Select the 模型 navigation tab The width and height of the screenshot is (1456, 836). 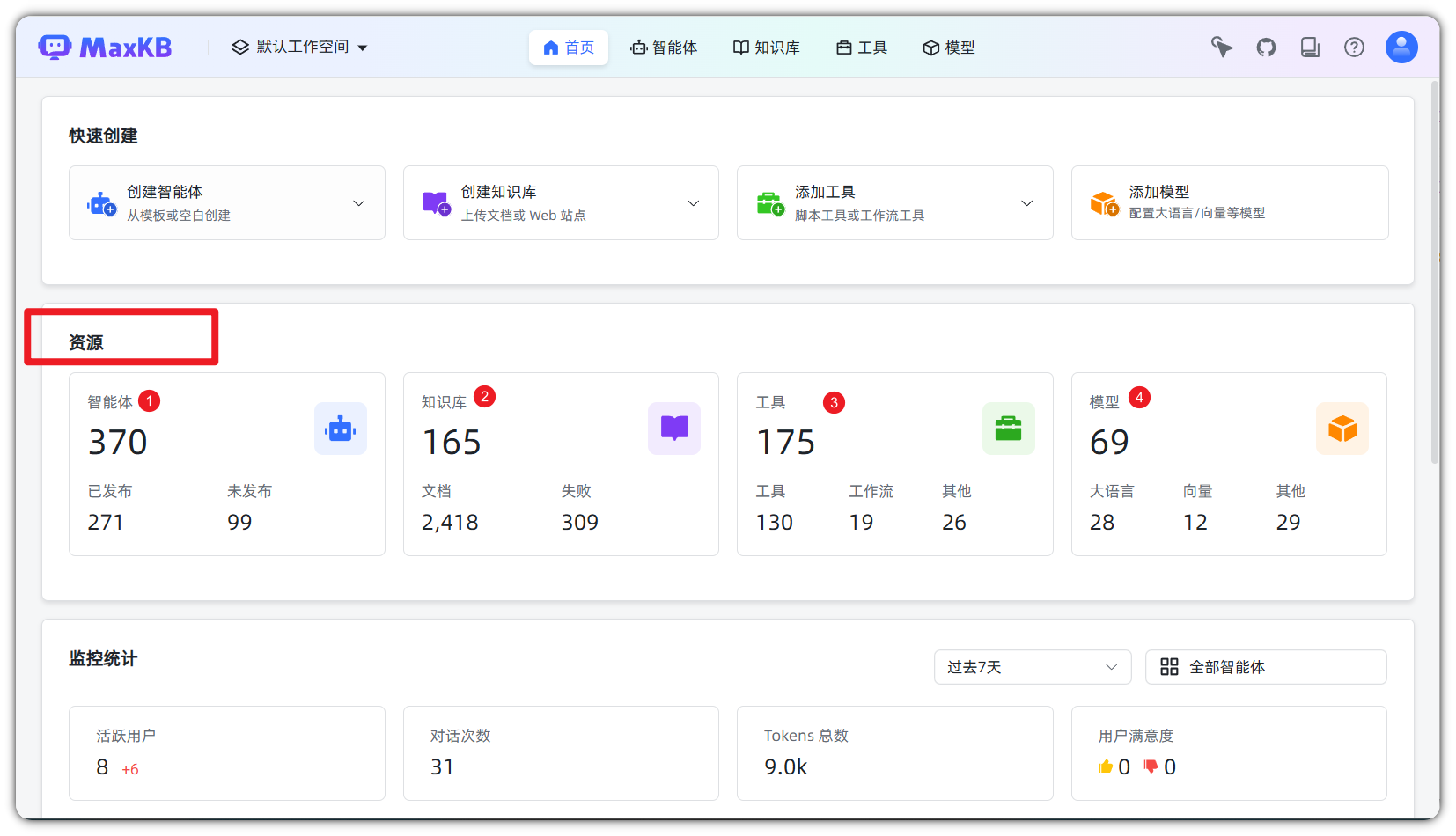[949, 48]
